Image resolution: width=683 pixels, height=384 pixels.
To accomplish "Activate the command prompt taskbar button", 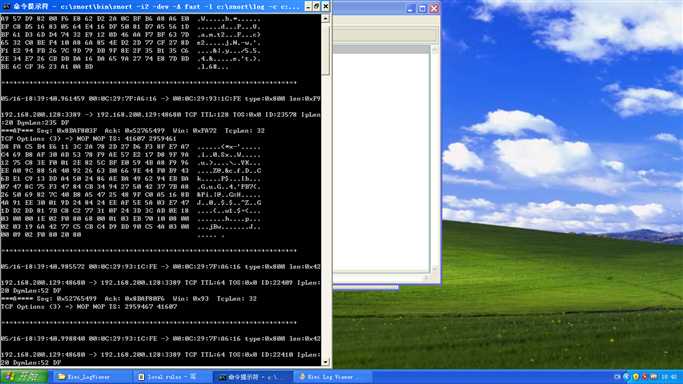I will [253, 377].
